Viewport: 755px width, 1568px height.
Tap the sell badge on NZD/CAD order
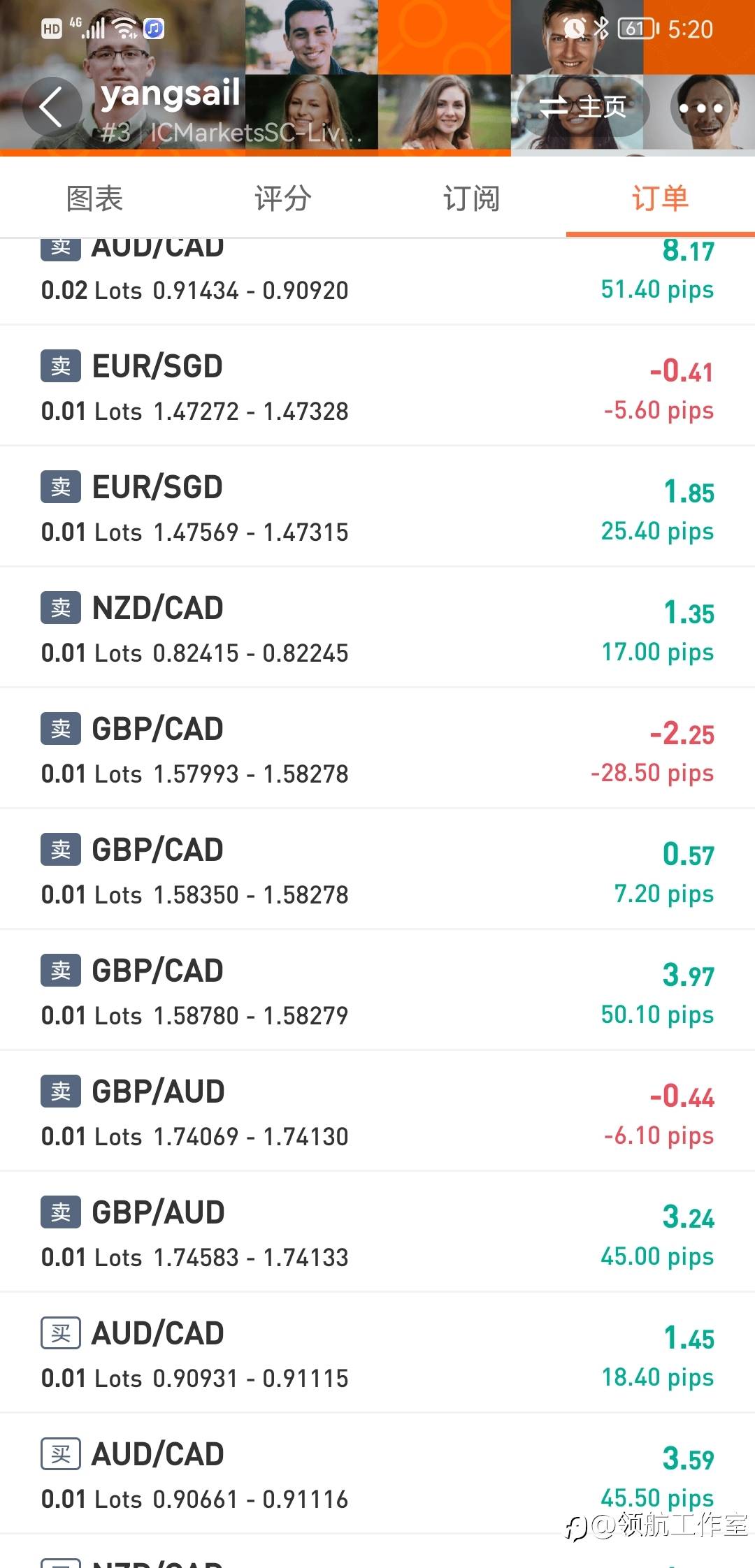(x=61, y=608)
